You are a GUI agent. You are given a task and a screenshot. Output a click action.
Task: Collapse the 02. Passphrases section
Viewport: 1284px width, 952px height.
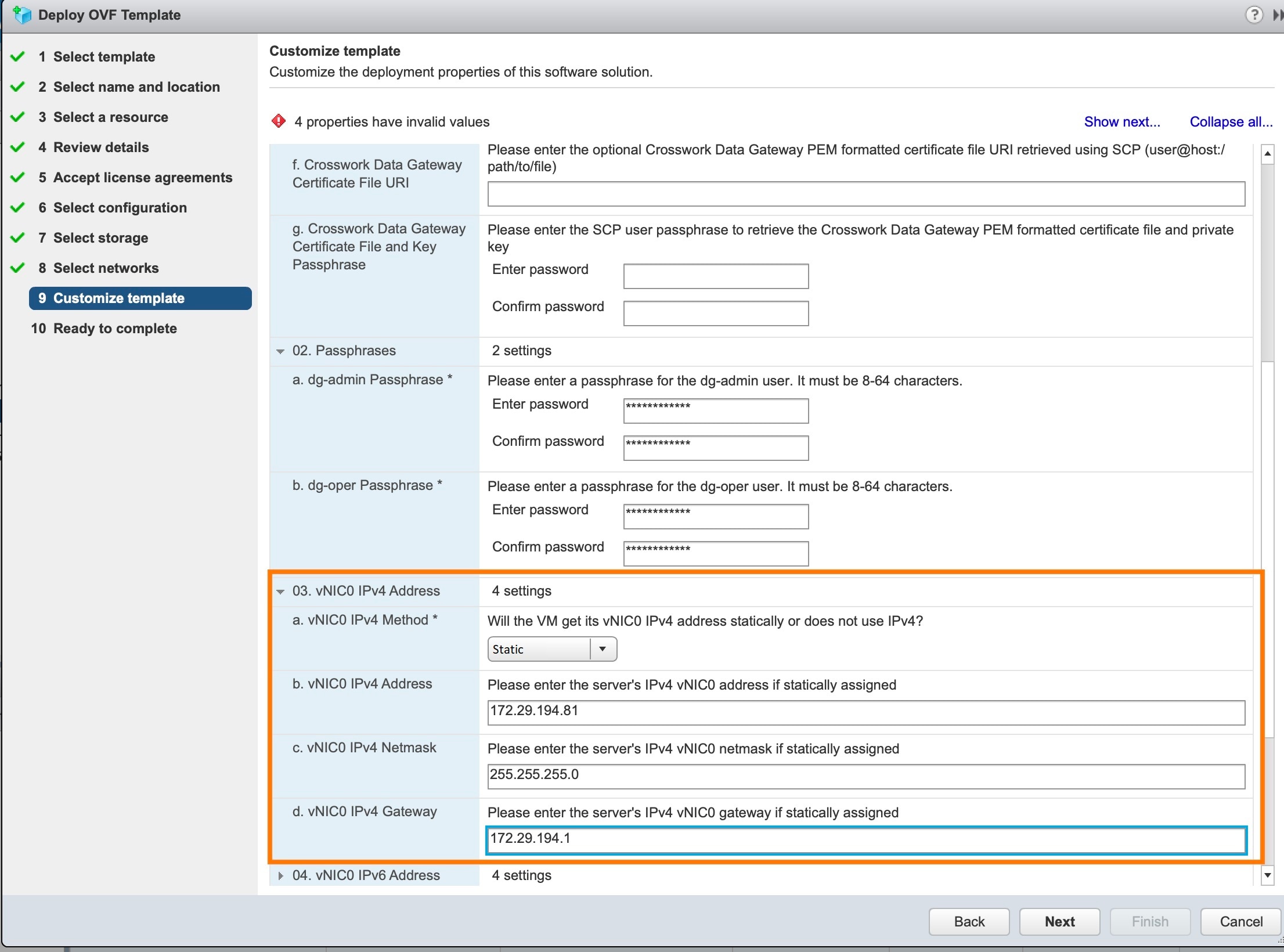(281, 351)
